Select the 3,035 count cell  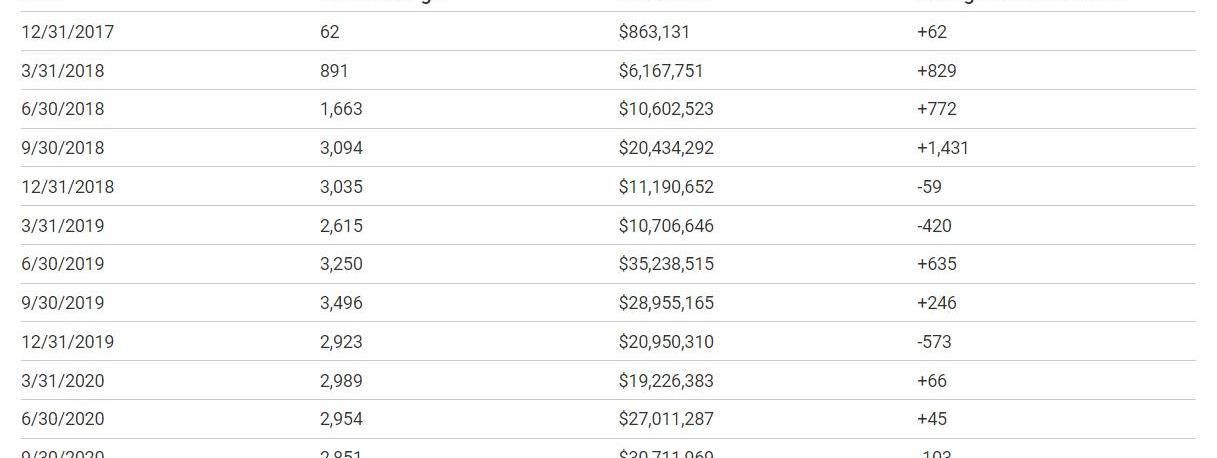pyautogui.click(x=341, y=187)
